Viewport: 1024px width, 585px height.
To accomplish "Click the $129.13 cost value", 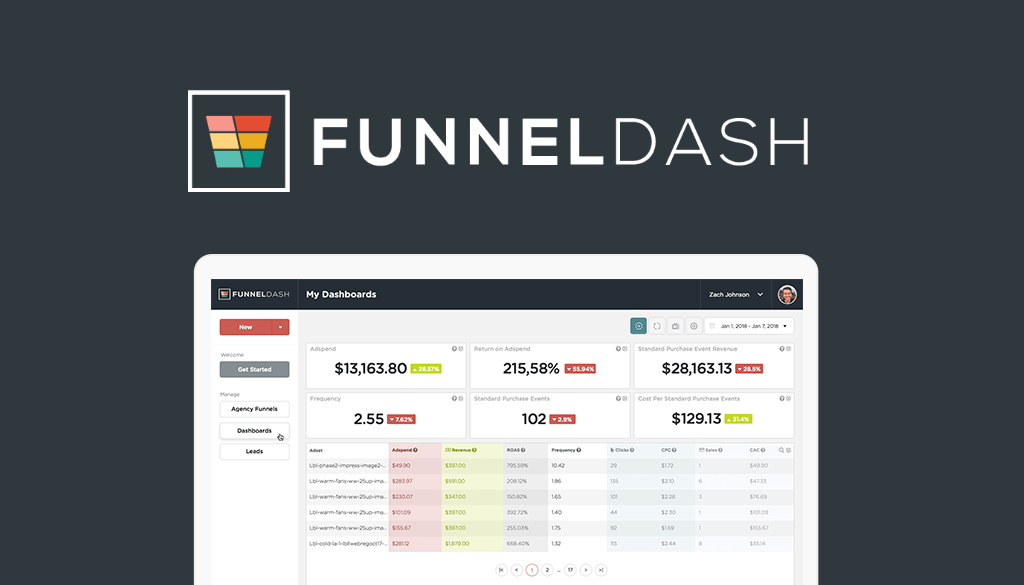I will click(x=696, y=419).
